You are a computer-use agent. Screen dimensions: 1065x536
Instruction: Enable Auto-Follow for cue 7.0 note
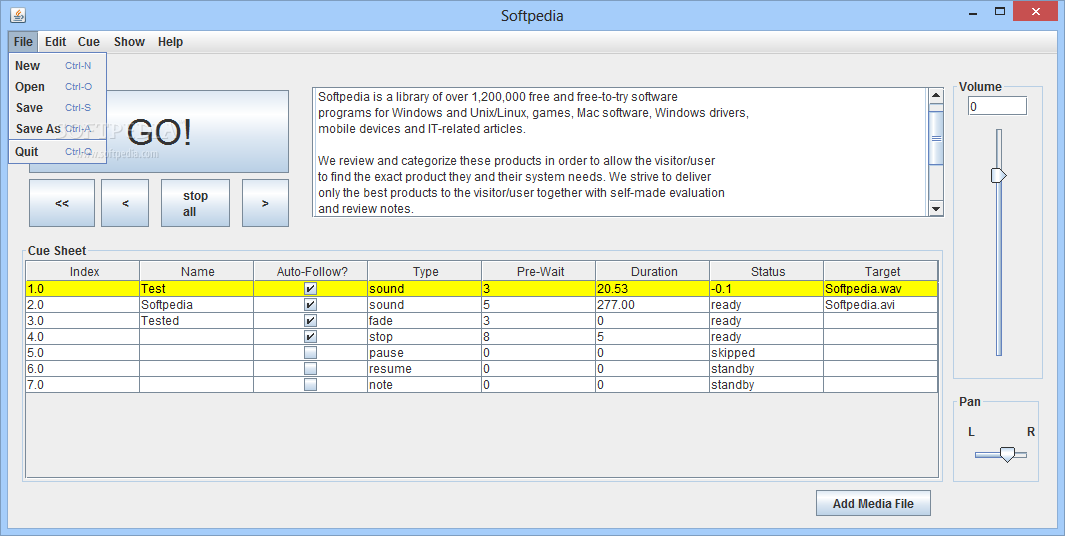310,385
